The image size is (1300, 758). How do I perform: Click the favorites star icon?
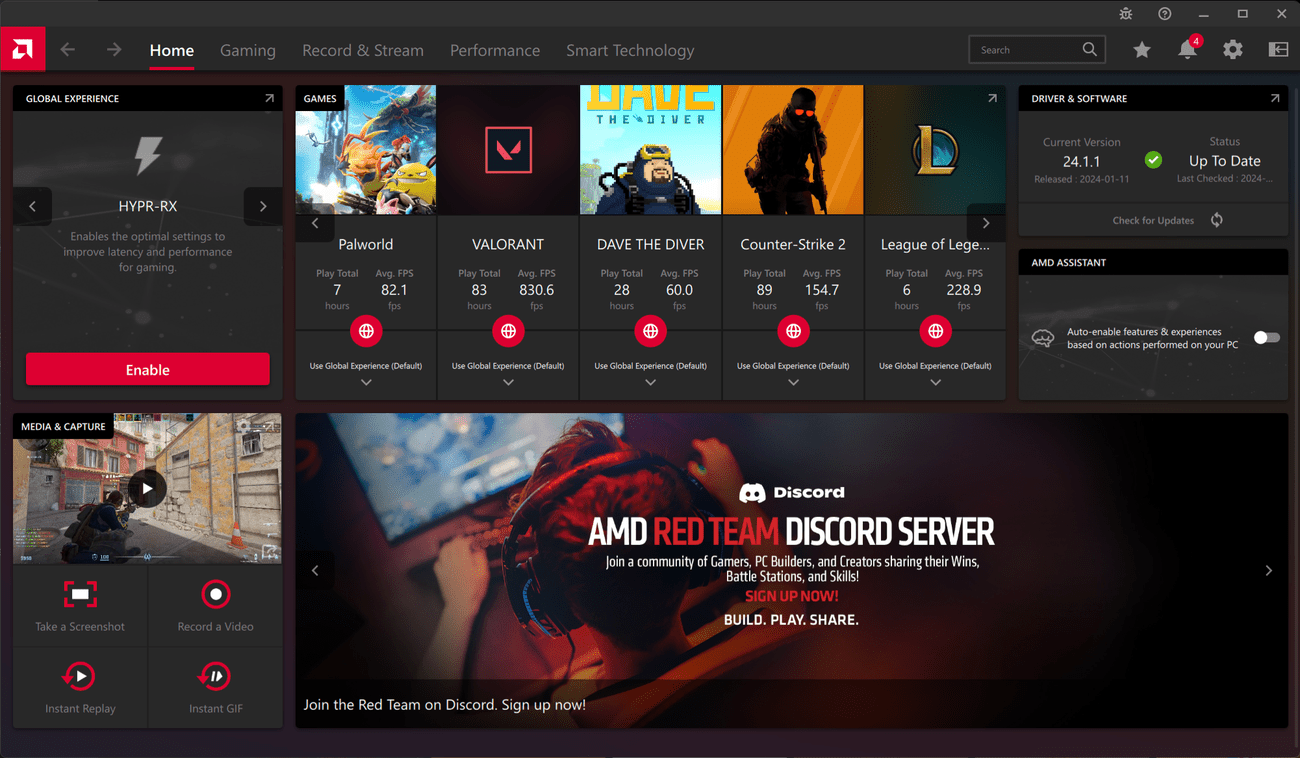[x=1141, y=50]
